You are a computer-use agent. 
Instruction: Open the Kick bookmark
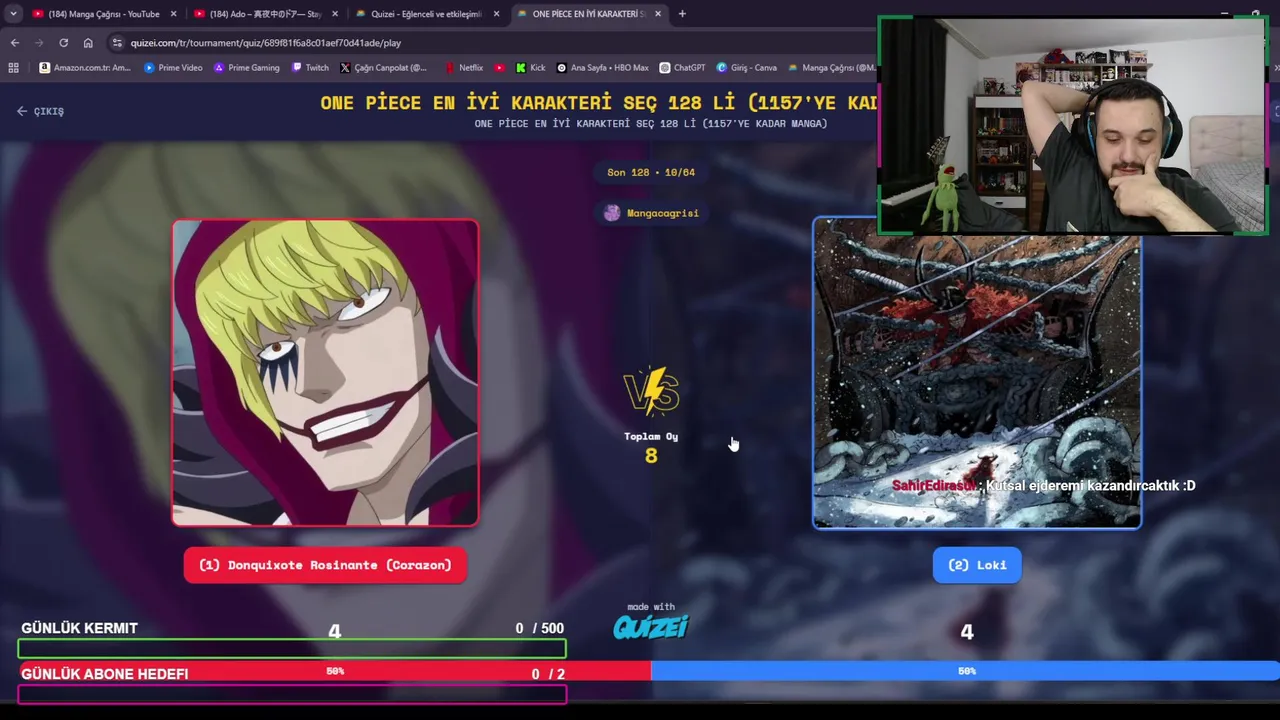531,68
